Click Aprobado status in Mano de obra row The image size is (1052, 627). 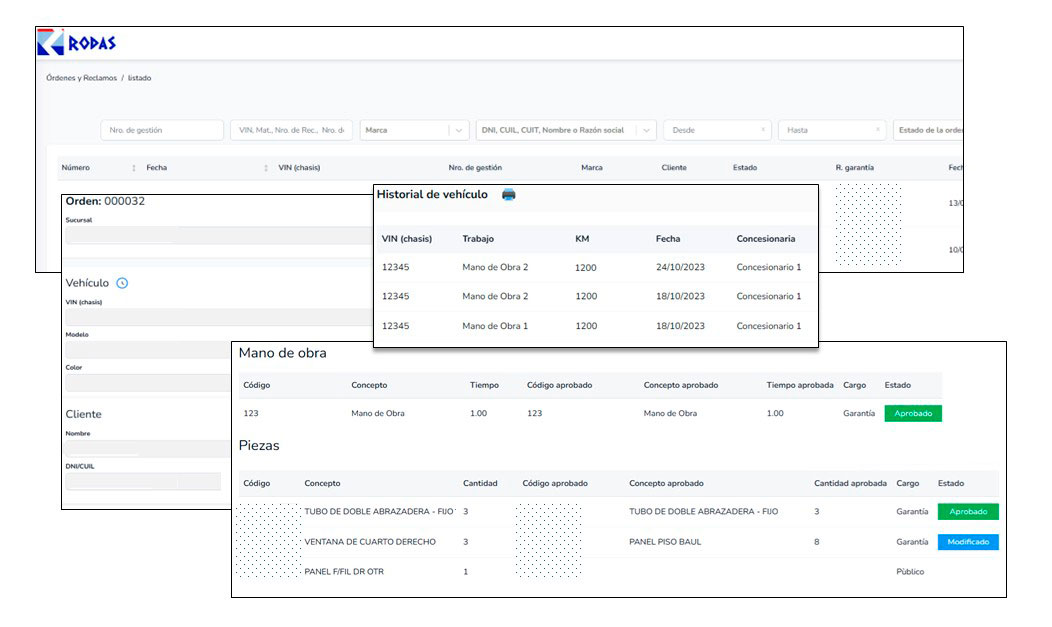tap(912, 413)
